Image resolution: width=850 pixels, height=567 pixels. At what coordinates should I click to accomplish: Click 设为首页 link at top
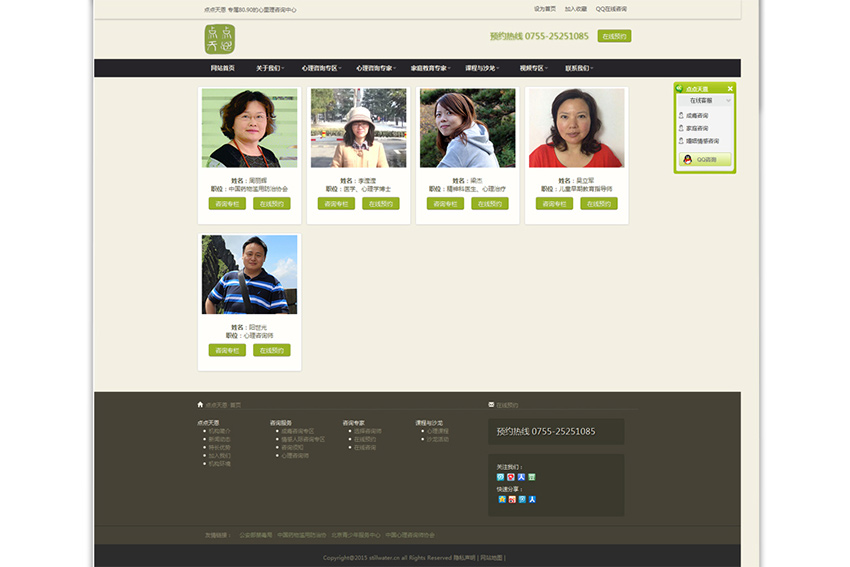pyautogui.click(x=545, y=9)
